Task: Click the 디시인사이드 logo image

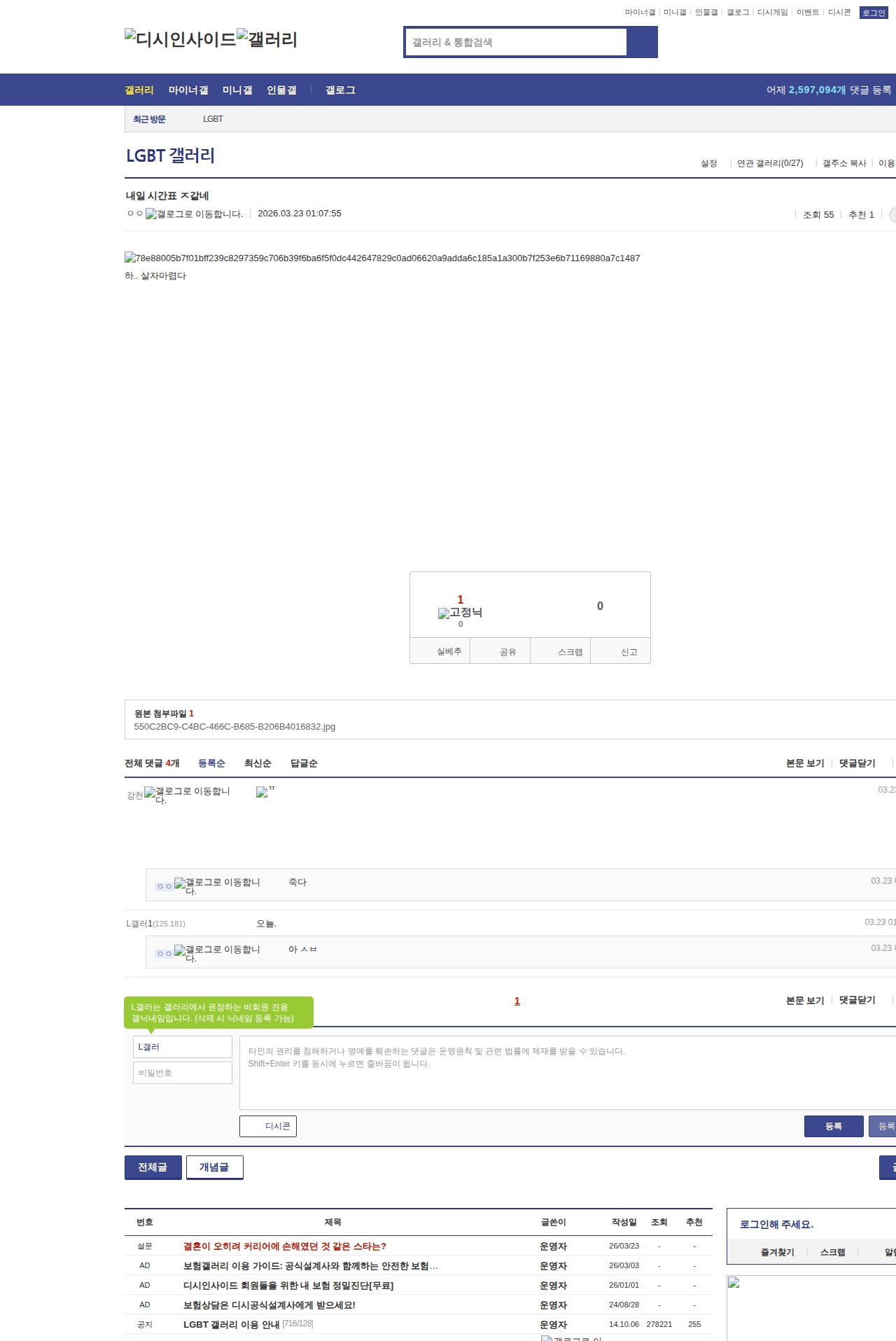Action: (181, 39)
